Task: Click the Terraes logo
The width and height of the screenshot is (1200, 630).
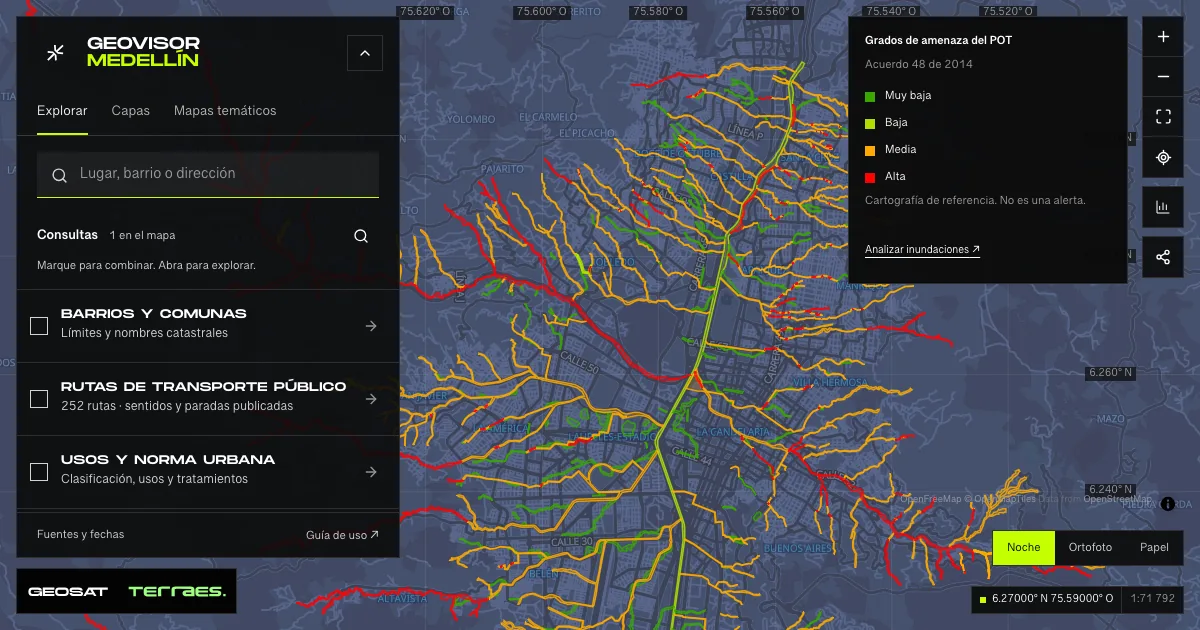Action: point(177,592)
